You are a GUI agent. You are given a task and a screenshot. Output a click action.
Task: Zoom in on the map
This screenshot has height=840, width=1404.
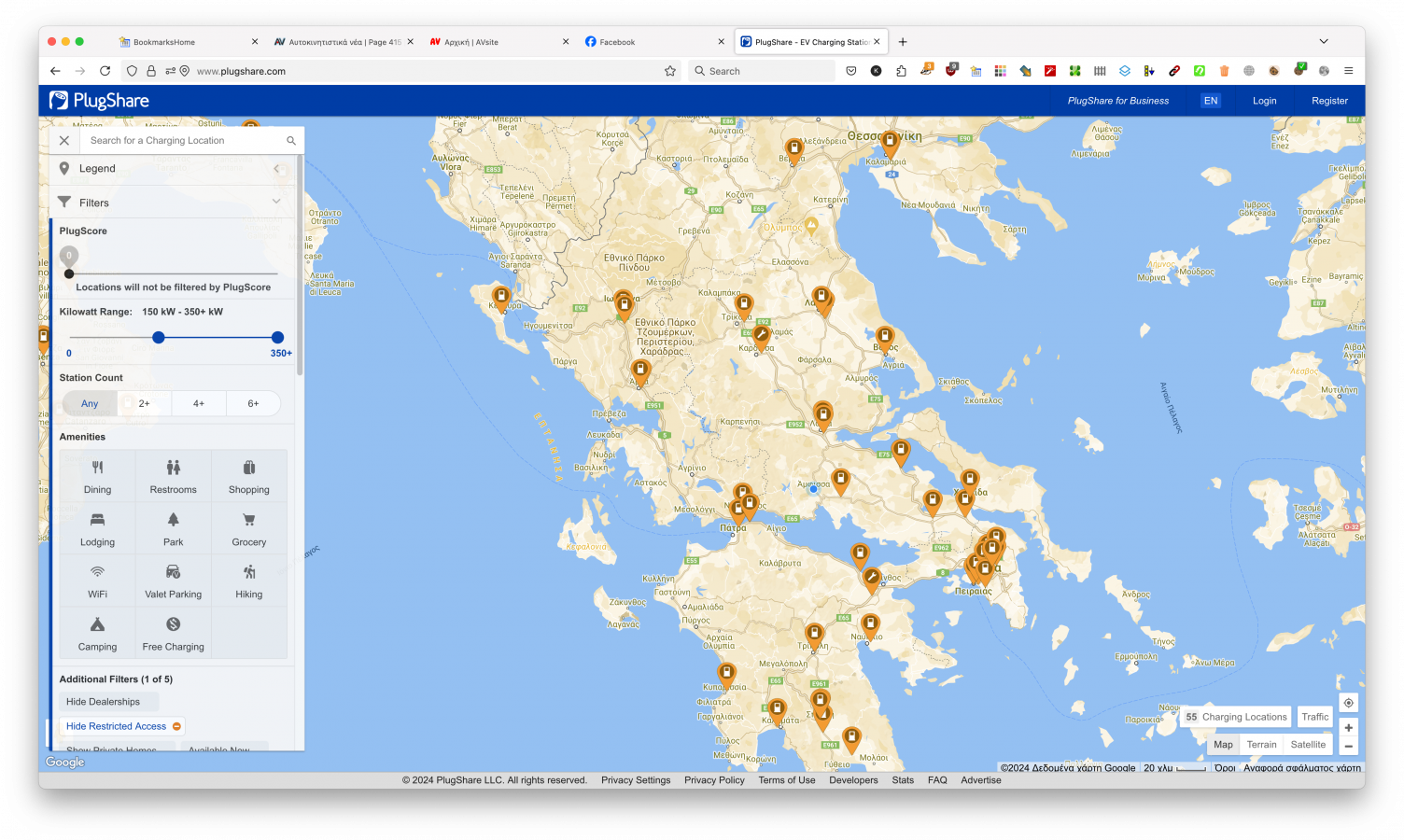(x=1348, y=728)
